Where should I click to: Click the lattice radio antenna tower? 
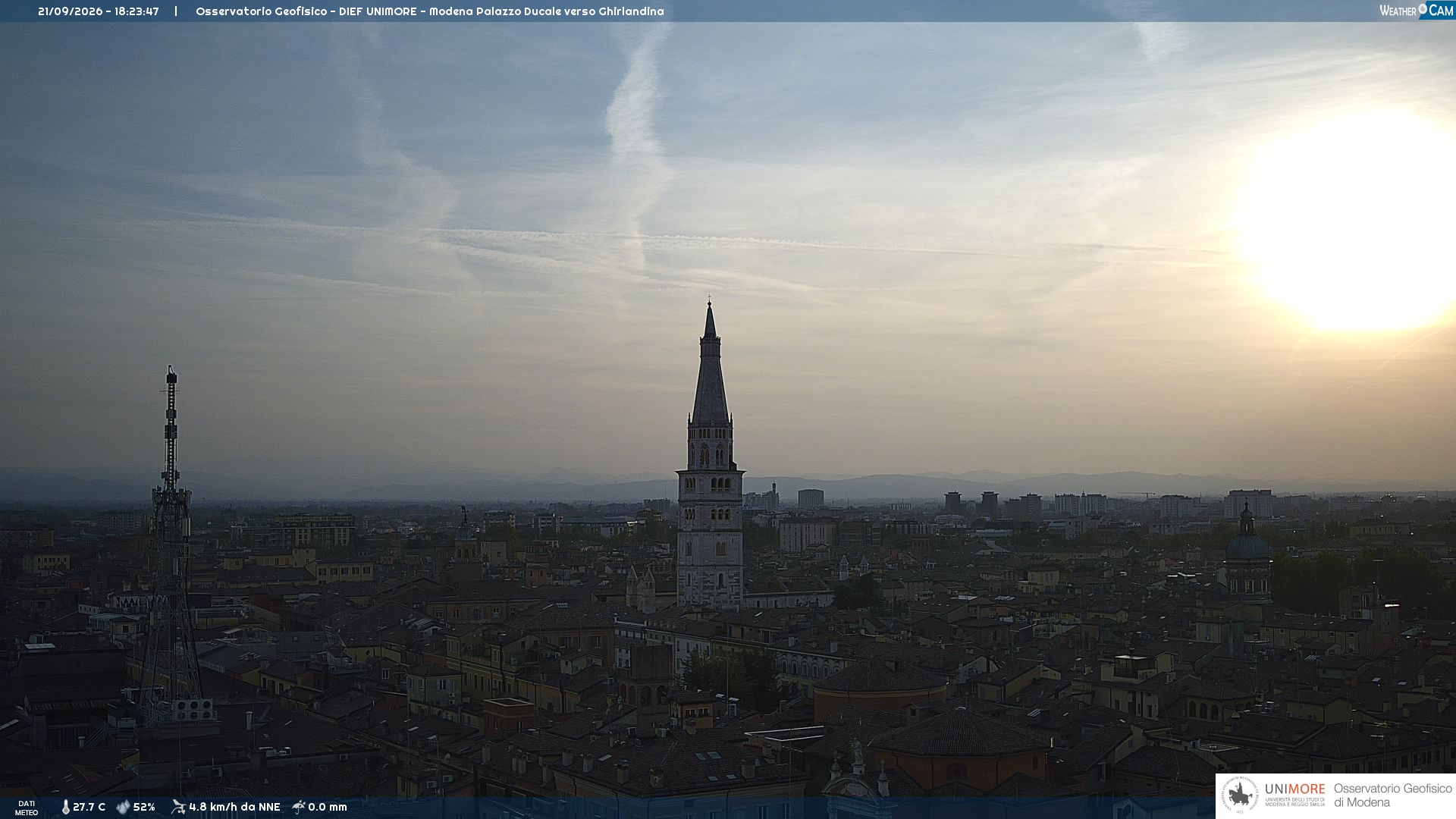pyautogui.click(x=171, y=546)
